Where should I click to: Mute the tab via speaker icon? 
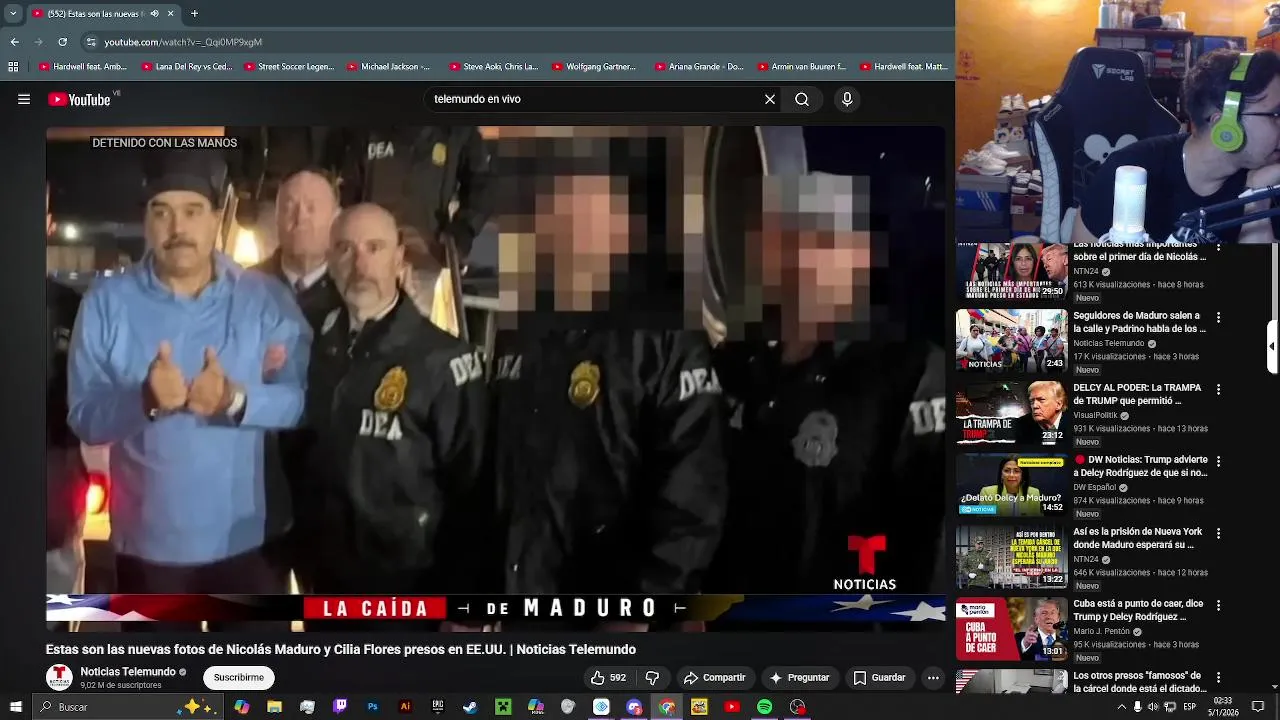point(154,14)
